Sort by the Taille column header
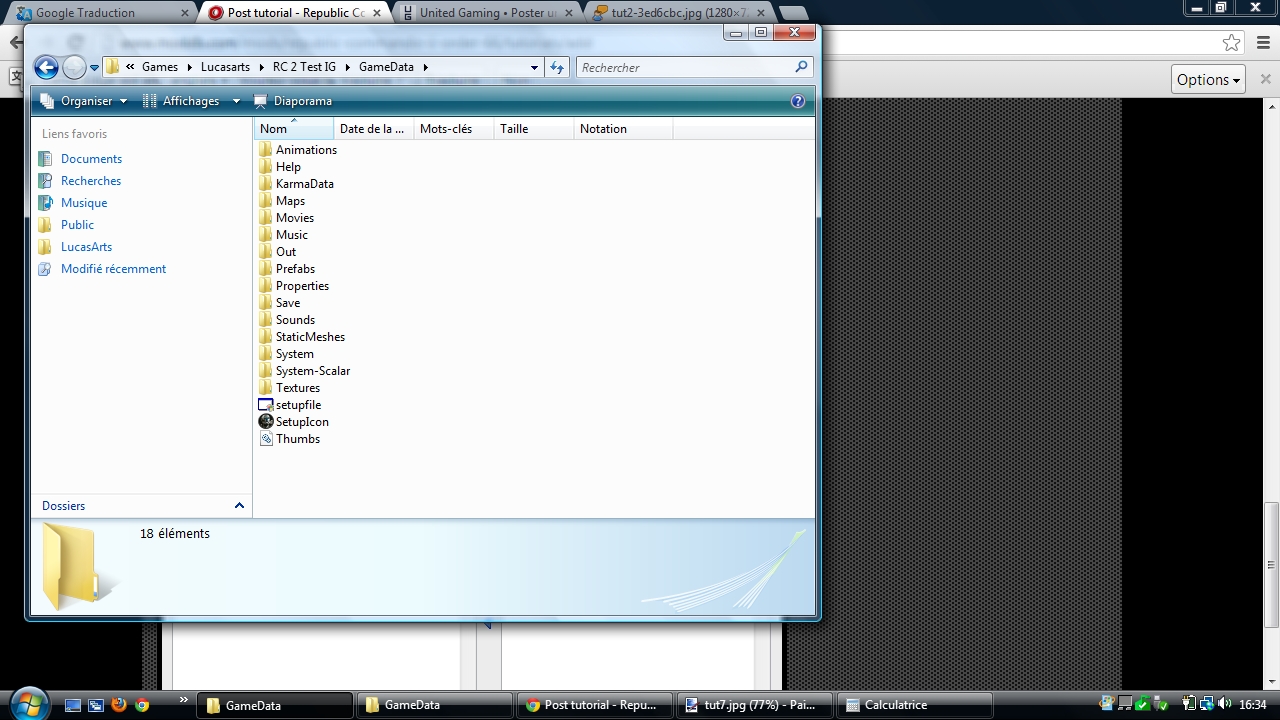1280x720 pixels. point(534,129)
